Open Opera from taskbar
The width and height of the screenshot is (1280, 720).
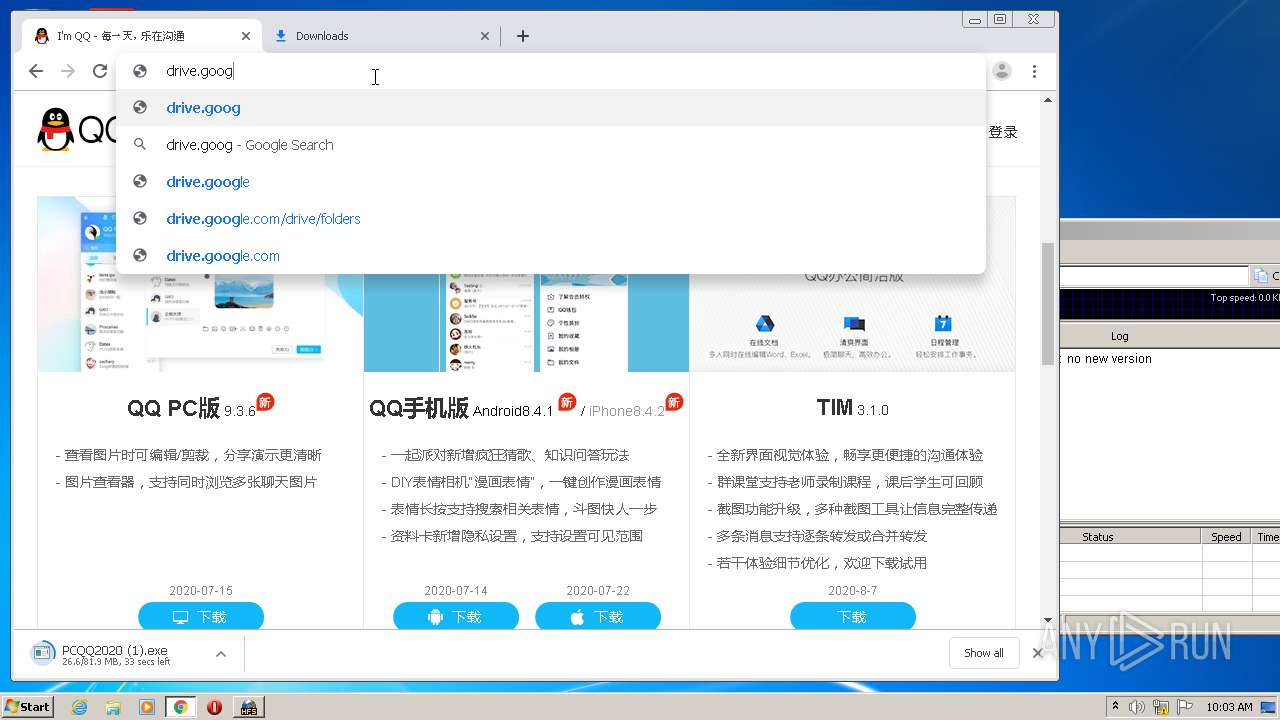[214, 707]
